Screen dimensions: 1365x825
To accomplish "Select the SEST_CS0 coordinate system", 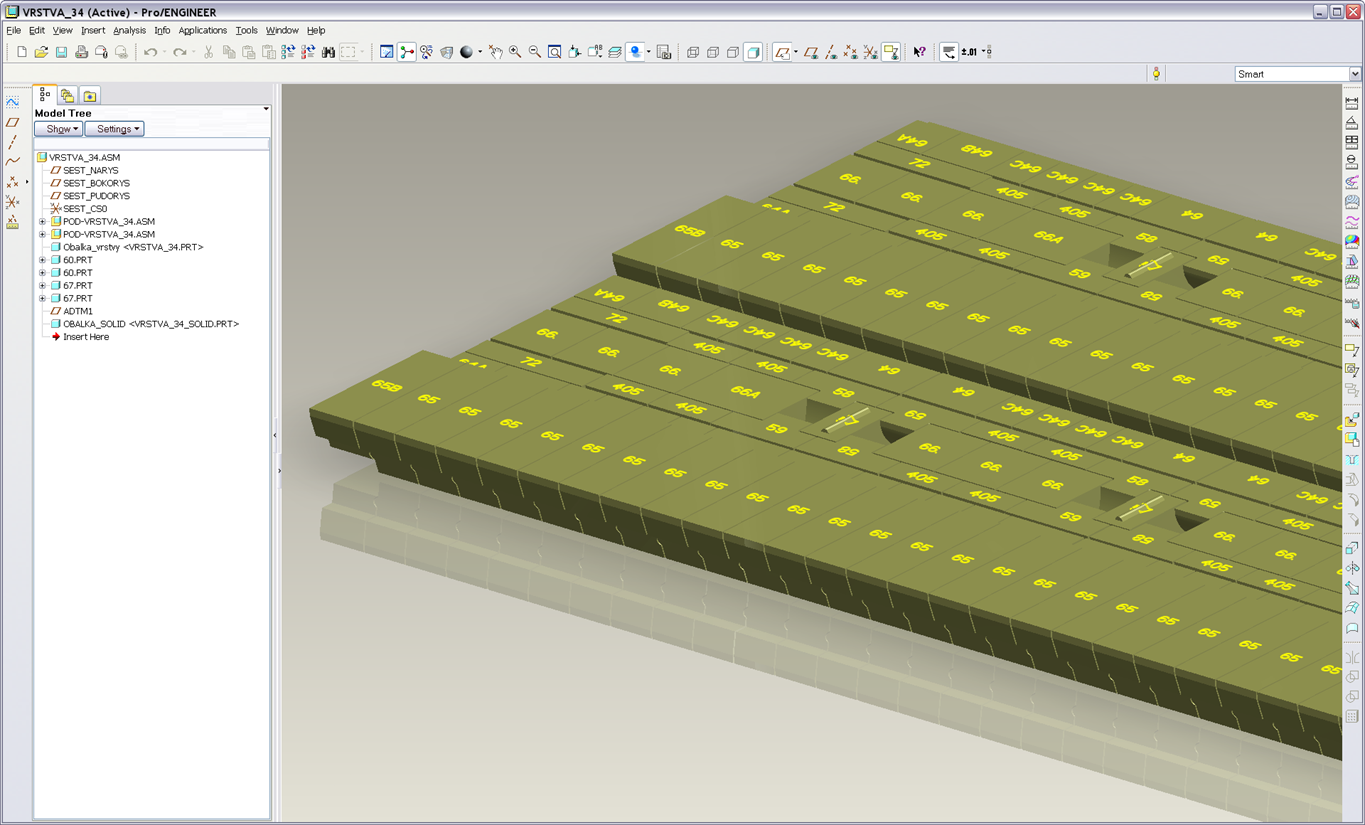I will pos(85,209).
